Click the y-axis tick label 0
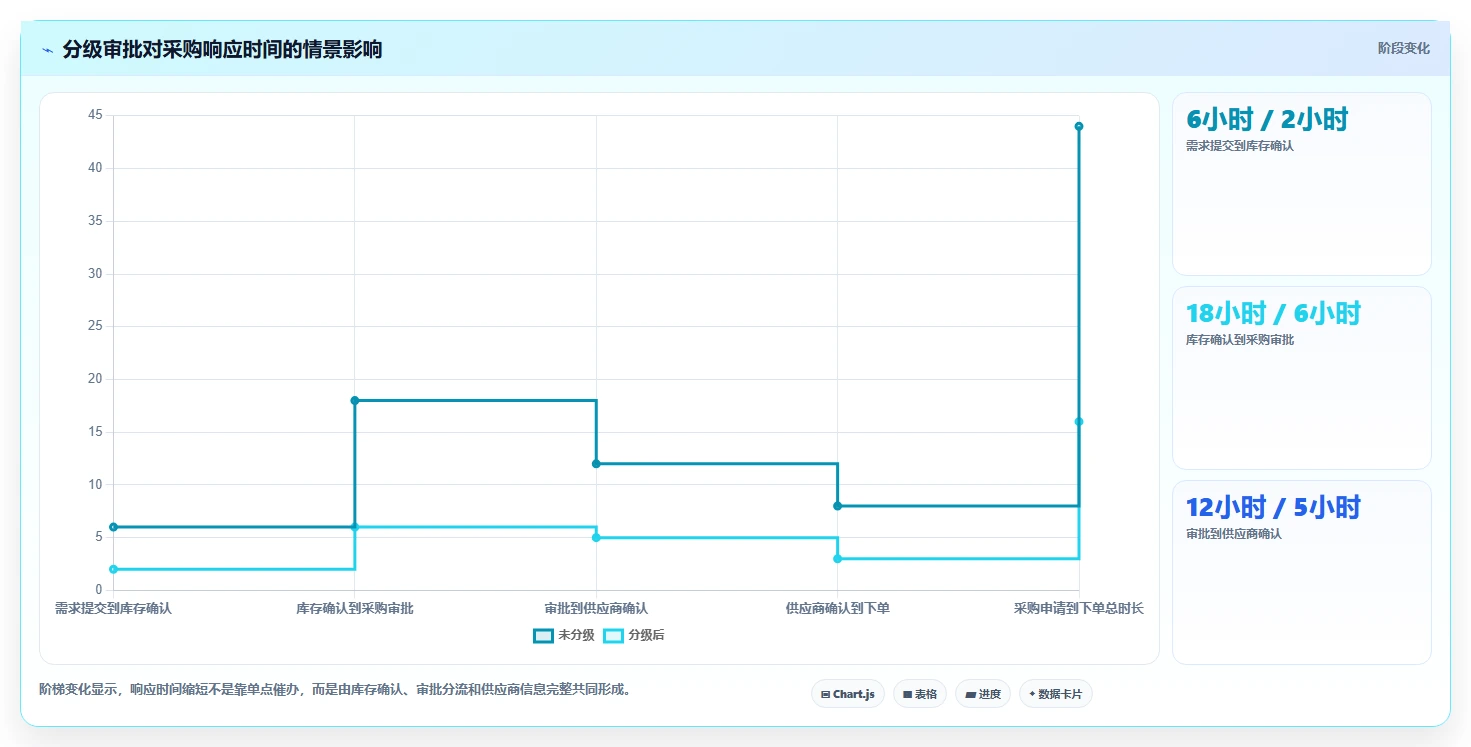The width and height of the screenshot is (1471, 747). tap(99, 590)
